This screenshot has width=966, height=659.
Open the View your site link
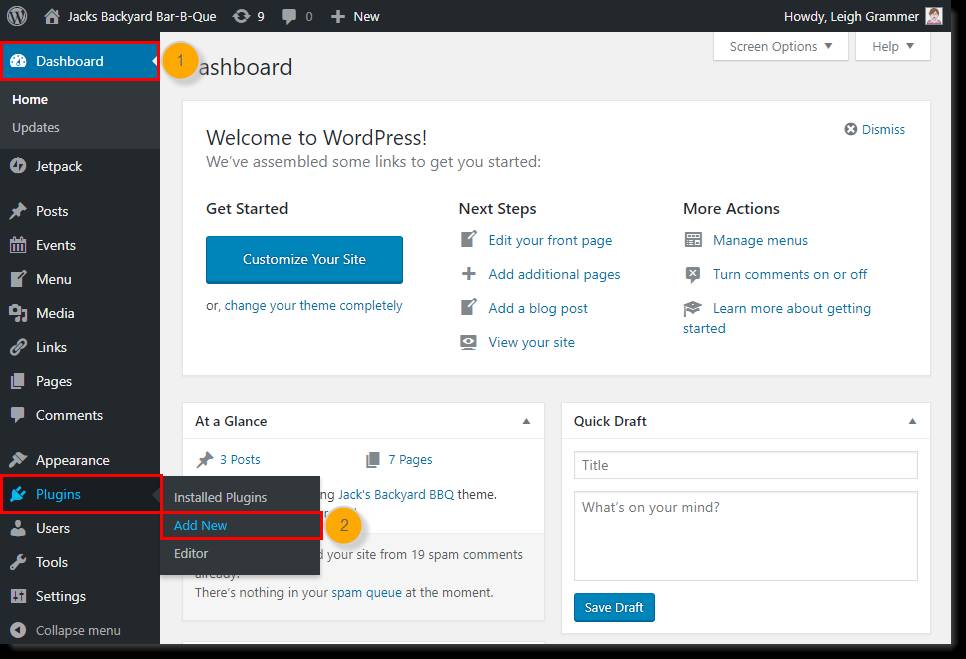click(532, 342)
